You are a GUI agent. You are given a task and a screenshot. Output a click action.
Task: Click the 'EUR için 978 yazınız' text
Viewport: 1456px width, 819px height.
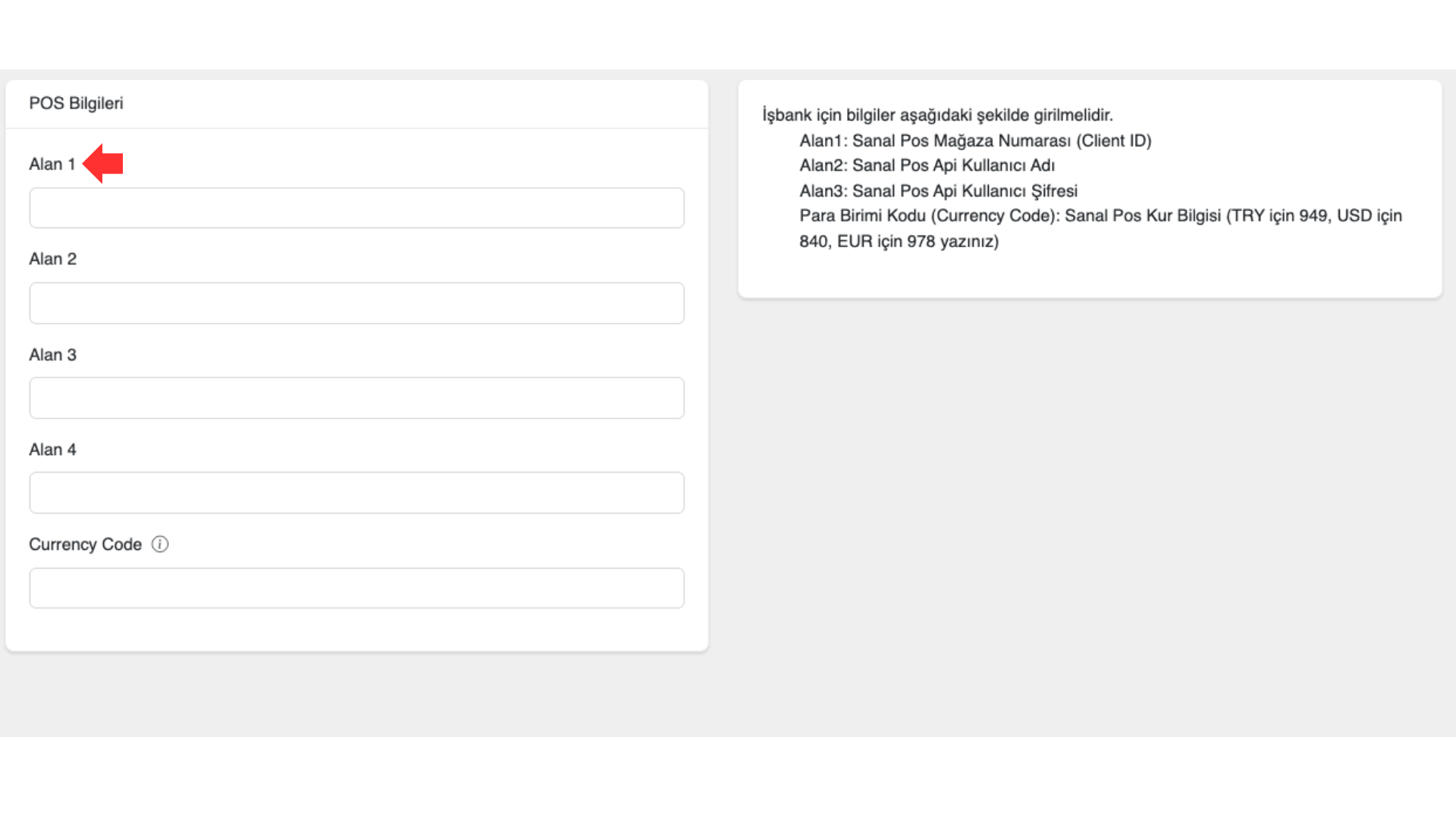click(x=918, y=241)
